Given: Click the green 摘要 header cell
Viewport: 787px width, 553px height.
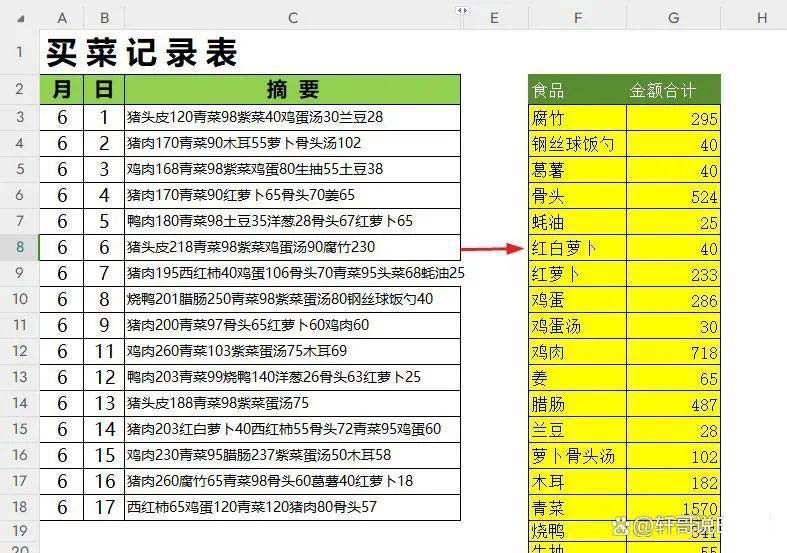Looking at the screenshot, I should pyautogui.click(x=292, y=89).
